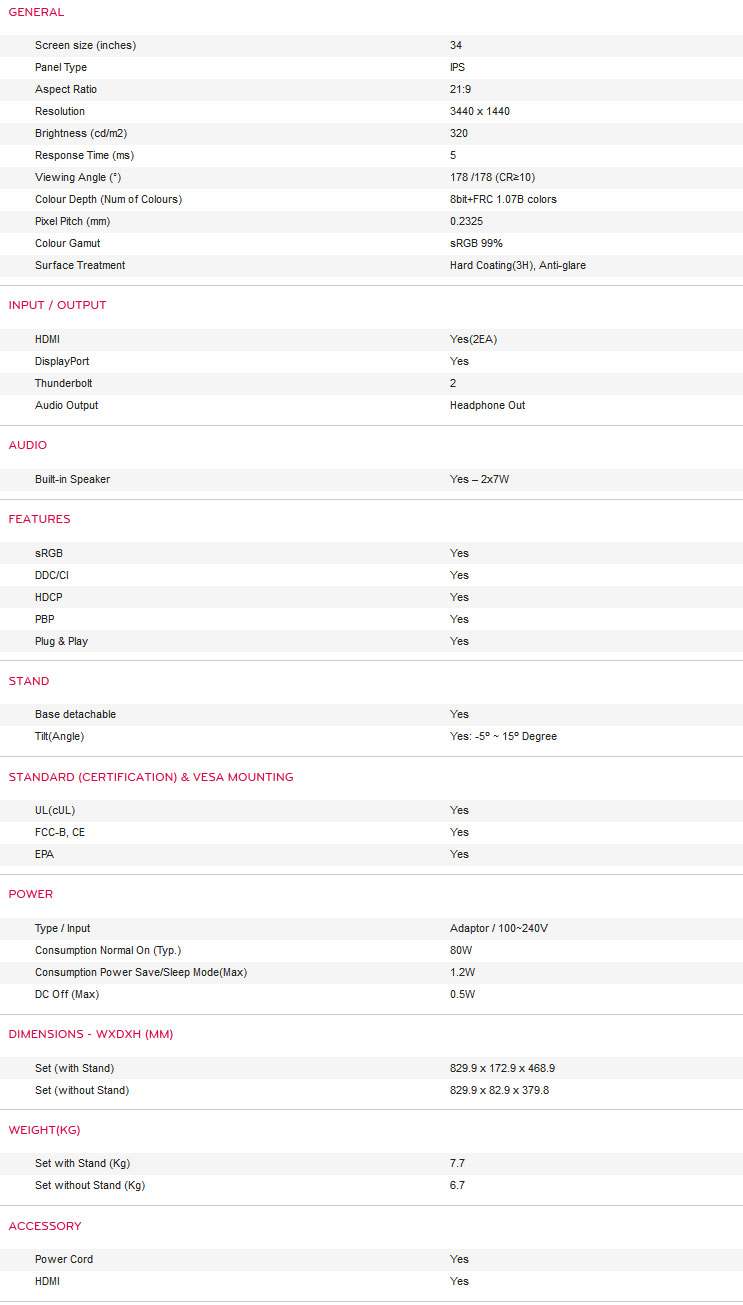This screenshot has height=1305, width=743.
Task: Select the ACCESSORY section heading
Action: [x=45, y=1226]
